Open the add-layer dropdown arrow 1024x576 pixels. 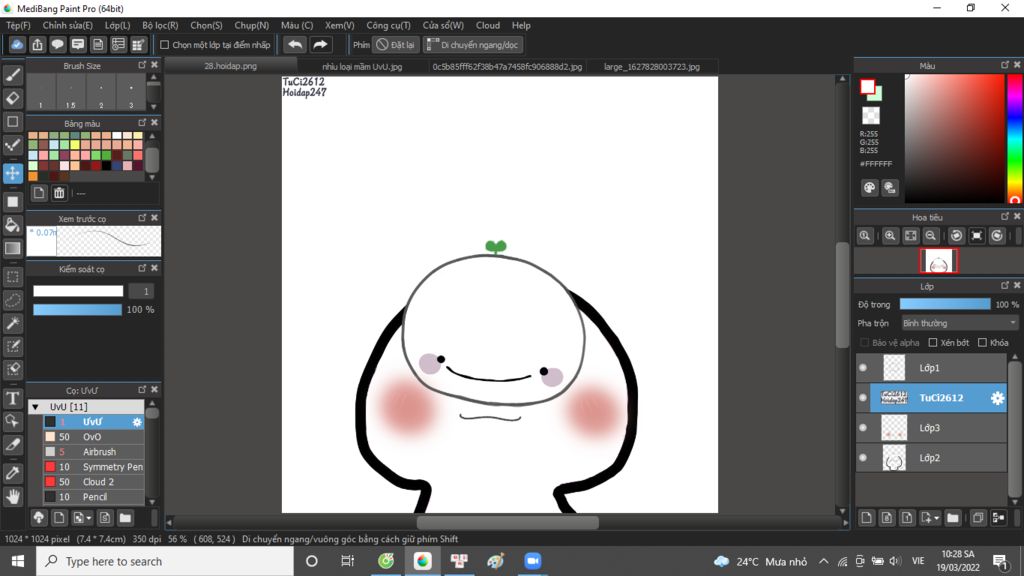pos(936,518)
